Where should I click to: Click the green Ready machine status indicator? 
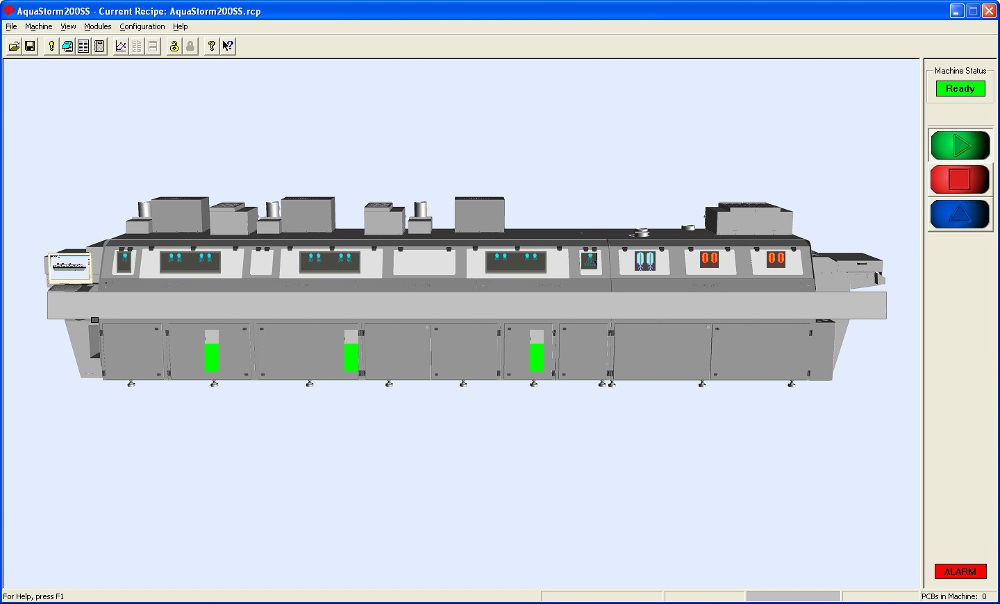point(960,89)
